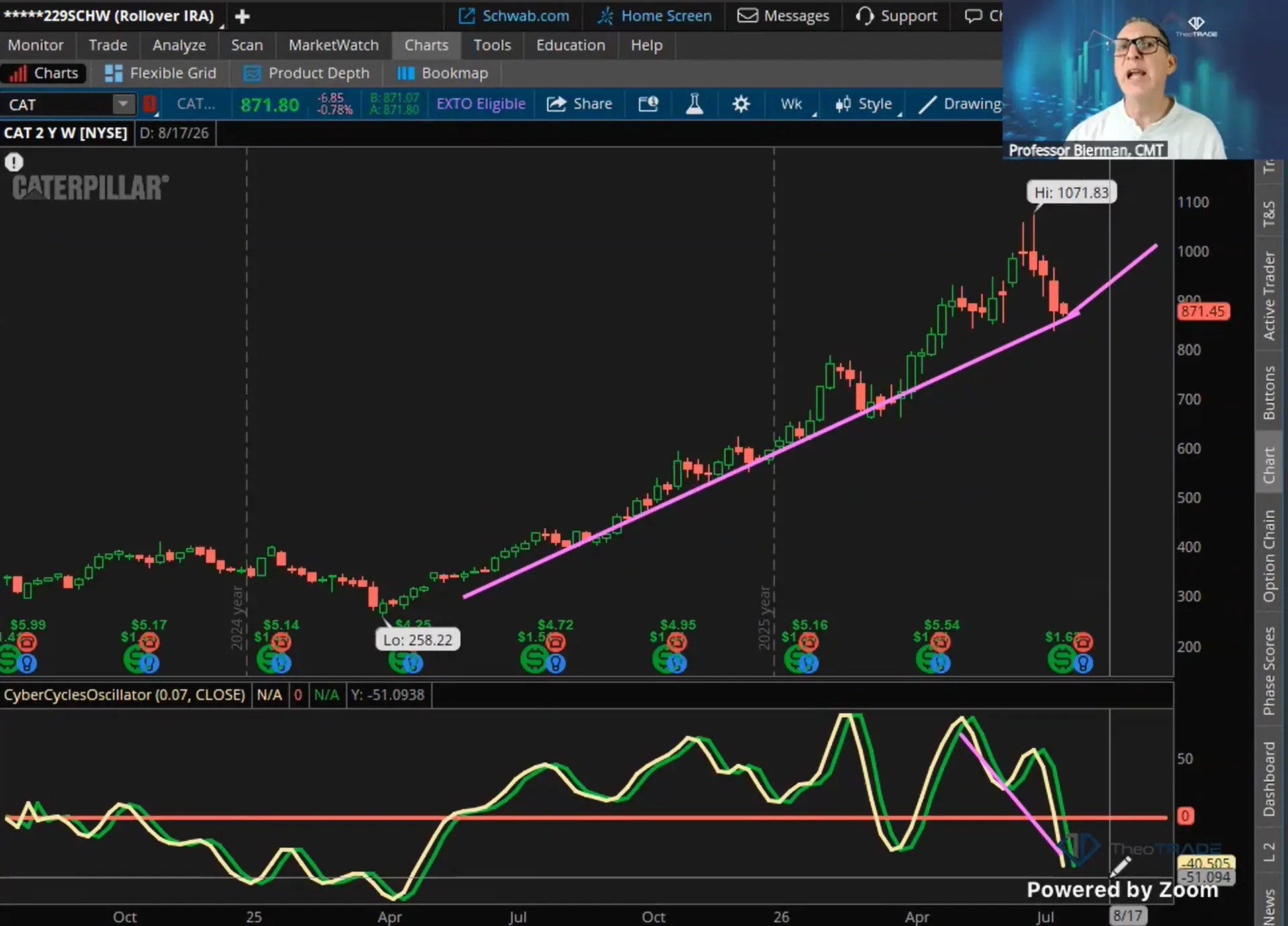The image size is (1288, 926).
Task: Toggle the Chart sidebar panel
Action: click(1269, 465)
